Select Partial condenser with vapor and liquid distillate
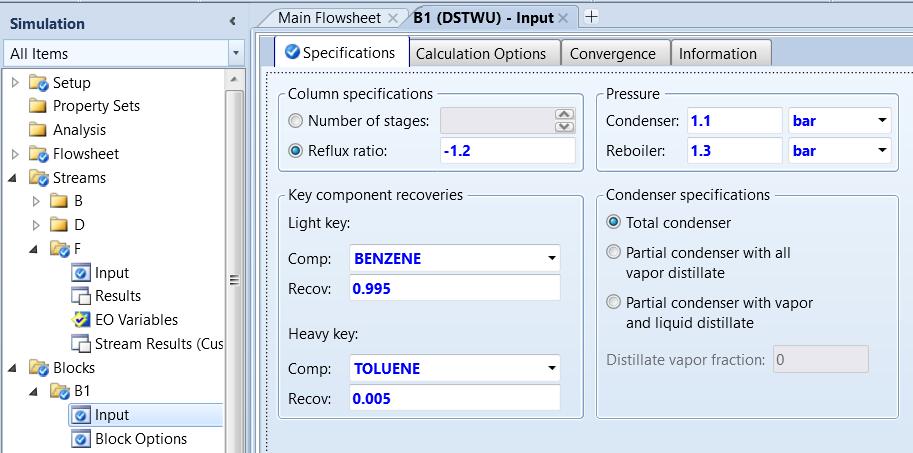The height and width of the screenshot is (453, 913). 614,302
